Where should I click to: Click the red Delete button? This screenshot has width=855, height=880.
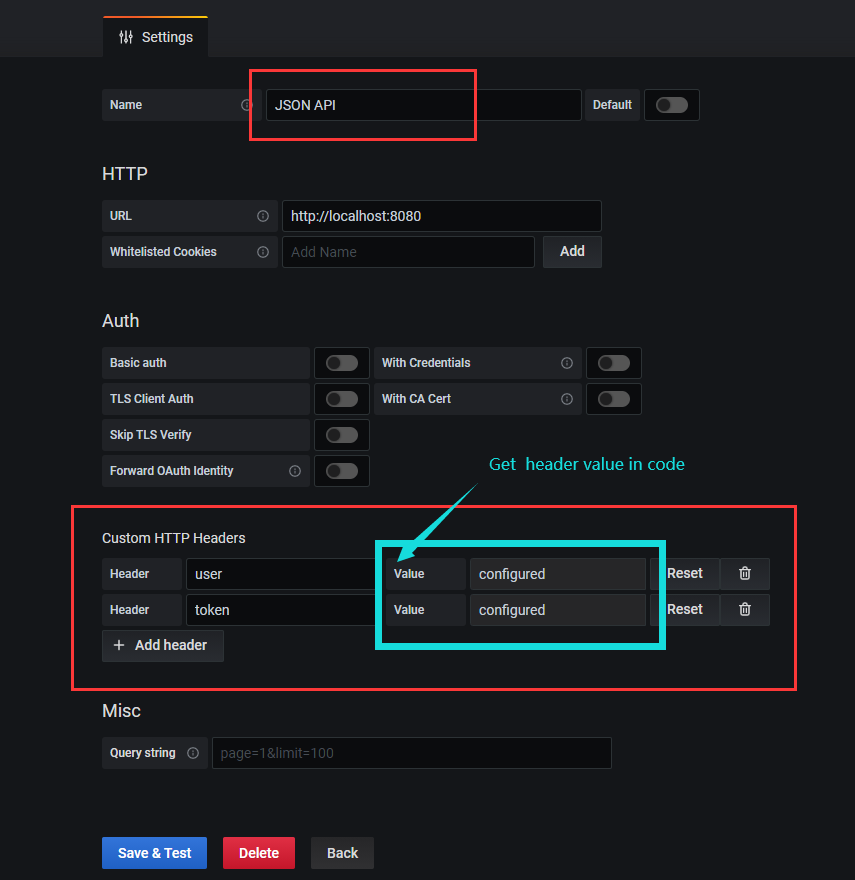click(259, 853)
